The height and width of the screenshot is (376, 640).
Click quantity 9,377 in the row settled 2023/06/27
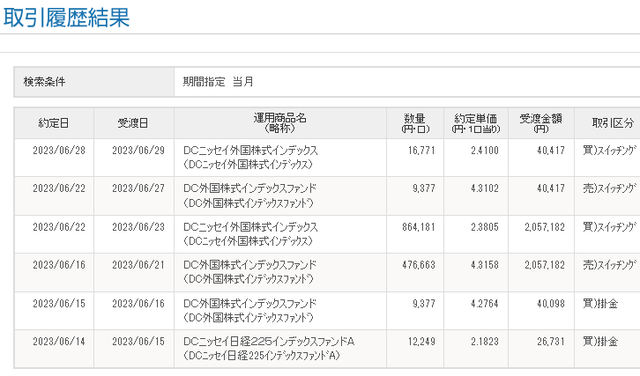pyautogui.click(x=424, y=188)
